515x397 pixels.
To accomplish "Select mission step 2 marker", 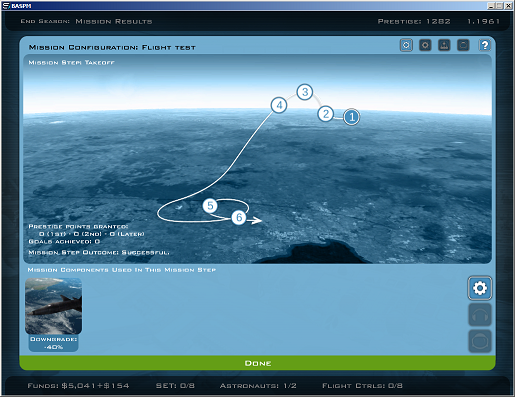I will click(x=326, y=114).
